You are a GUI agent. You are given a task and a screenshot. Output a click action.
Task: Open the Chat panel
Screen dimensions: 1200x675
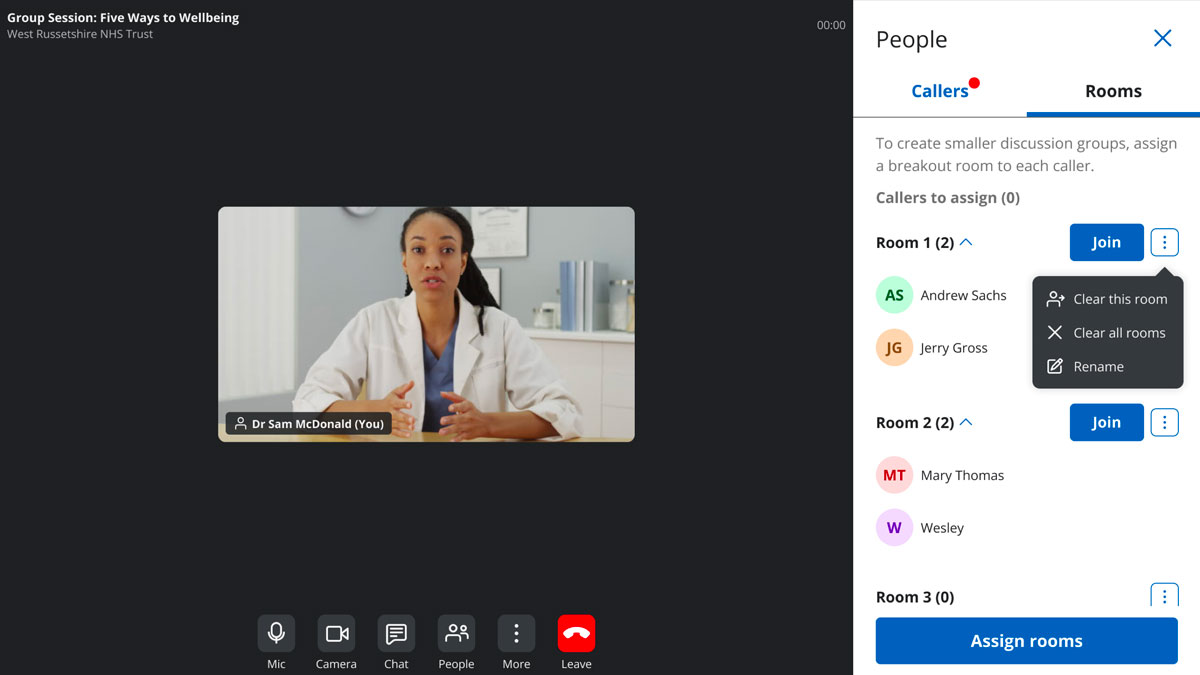pos(396,634)
